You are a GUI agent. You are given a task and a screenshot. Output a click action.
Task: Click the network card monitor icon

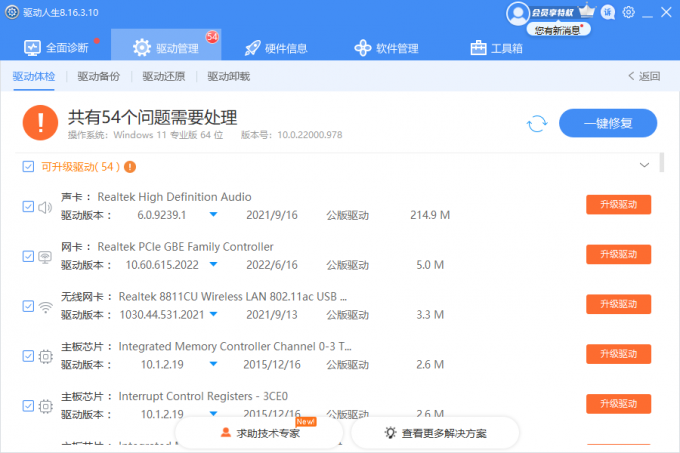point(45,257)
